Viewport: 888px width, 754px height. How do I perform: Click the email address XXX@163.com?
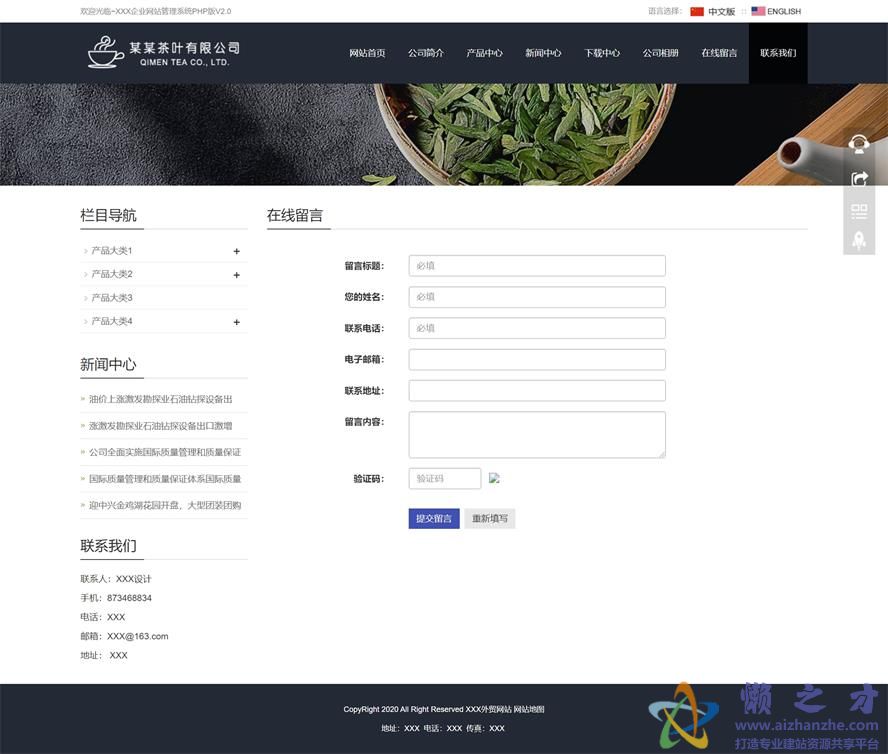pos(140,636)
